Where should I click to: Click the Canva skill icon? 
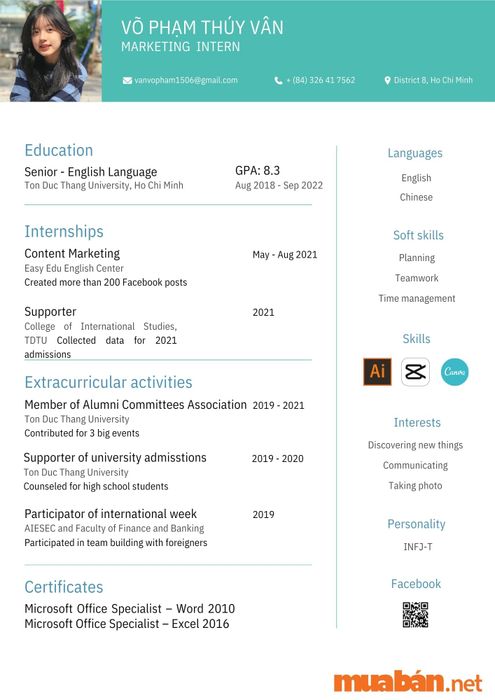454,371
